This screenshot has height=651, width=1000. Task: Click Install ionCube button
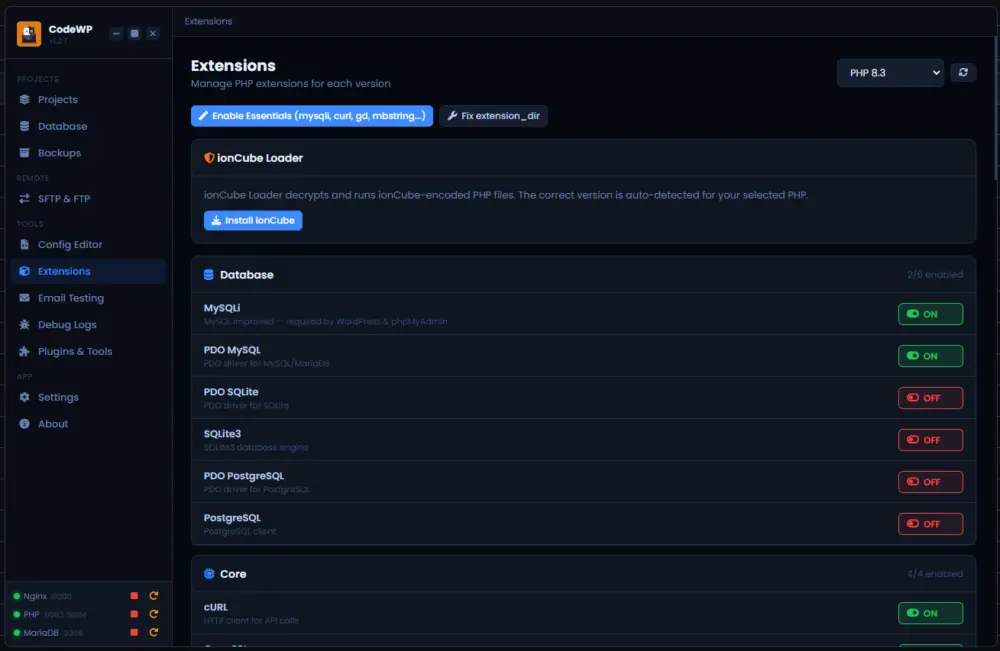(253, 221)
